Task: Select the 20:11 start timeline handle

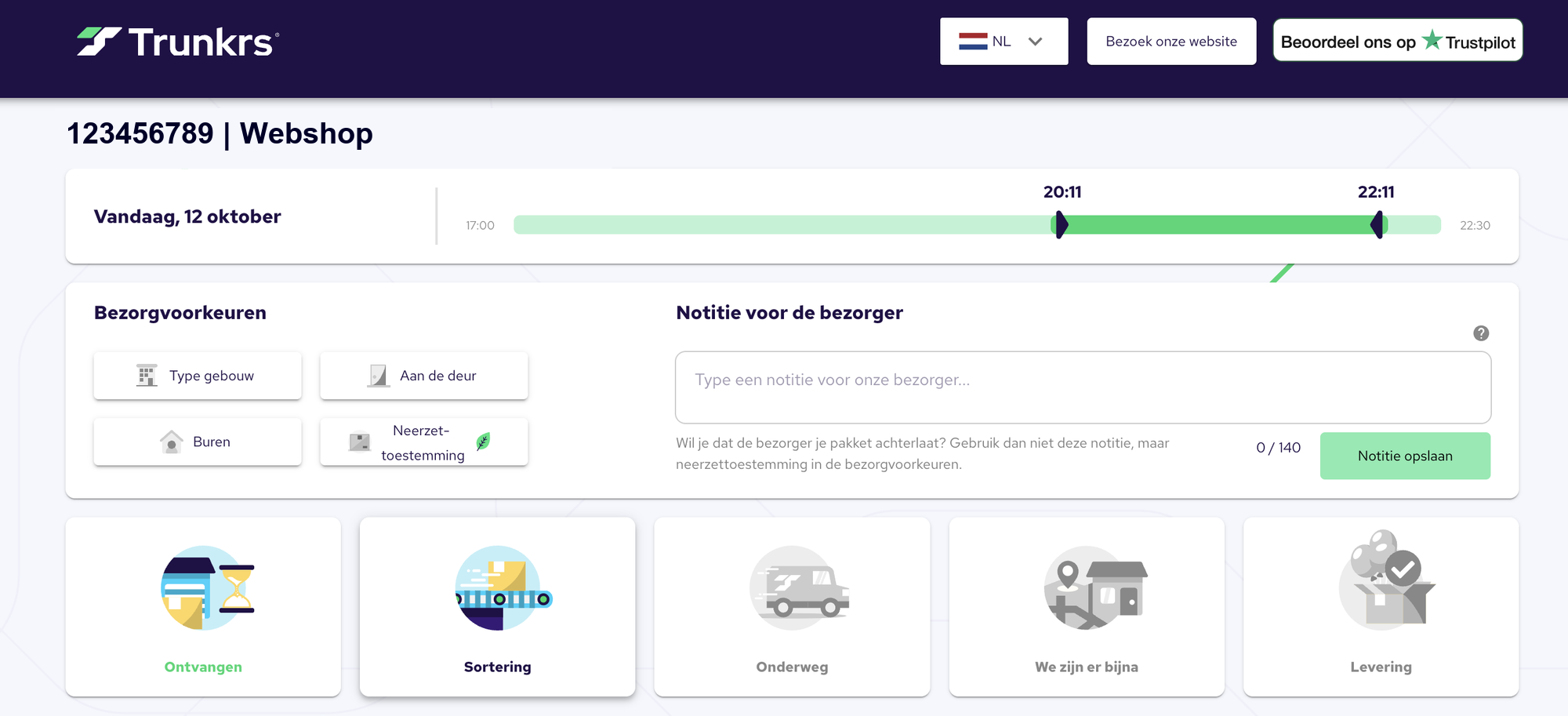Action: pyautogui.click(x=1061, y=225)
